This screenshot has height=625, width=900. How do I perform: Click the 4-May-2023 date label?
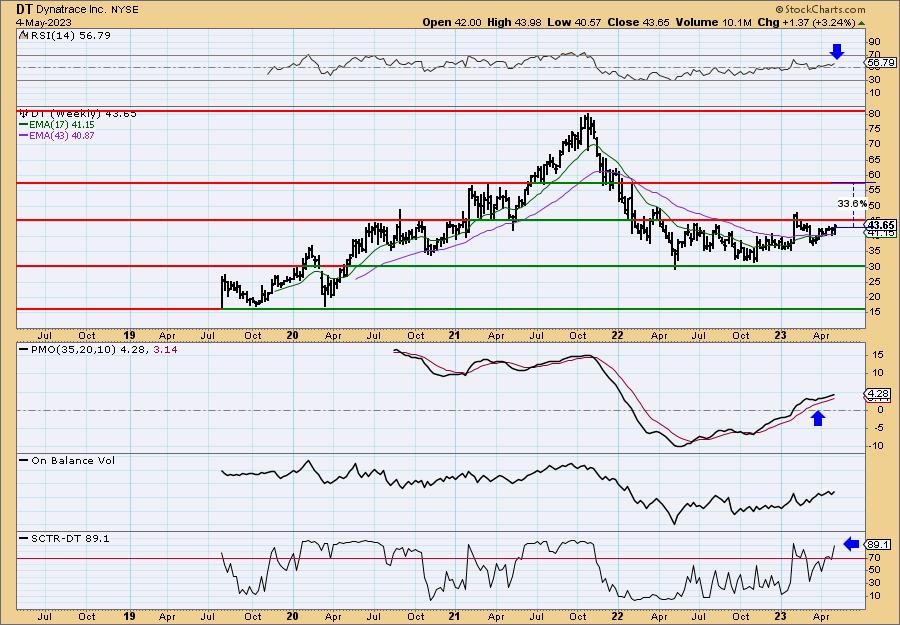tap(44, 22)
